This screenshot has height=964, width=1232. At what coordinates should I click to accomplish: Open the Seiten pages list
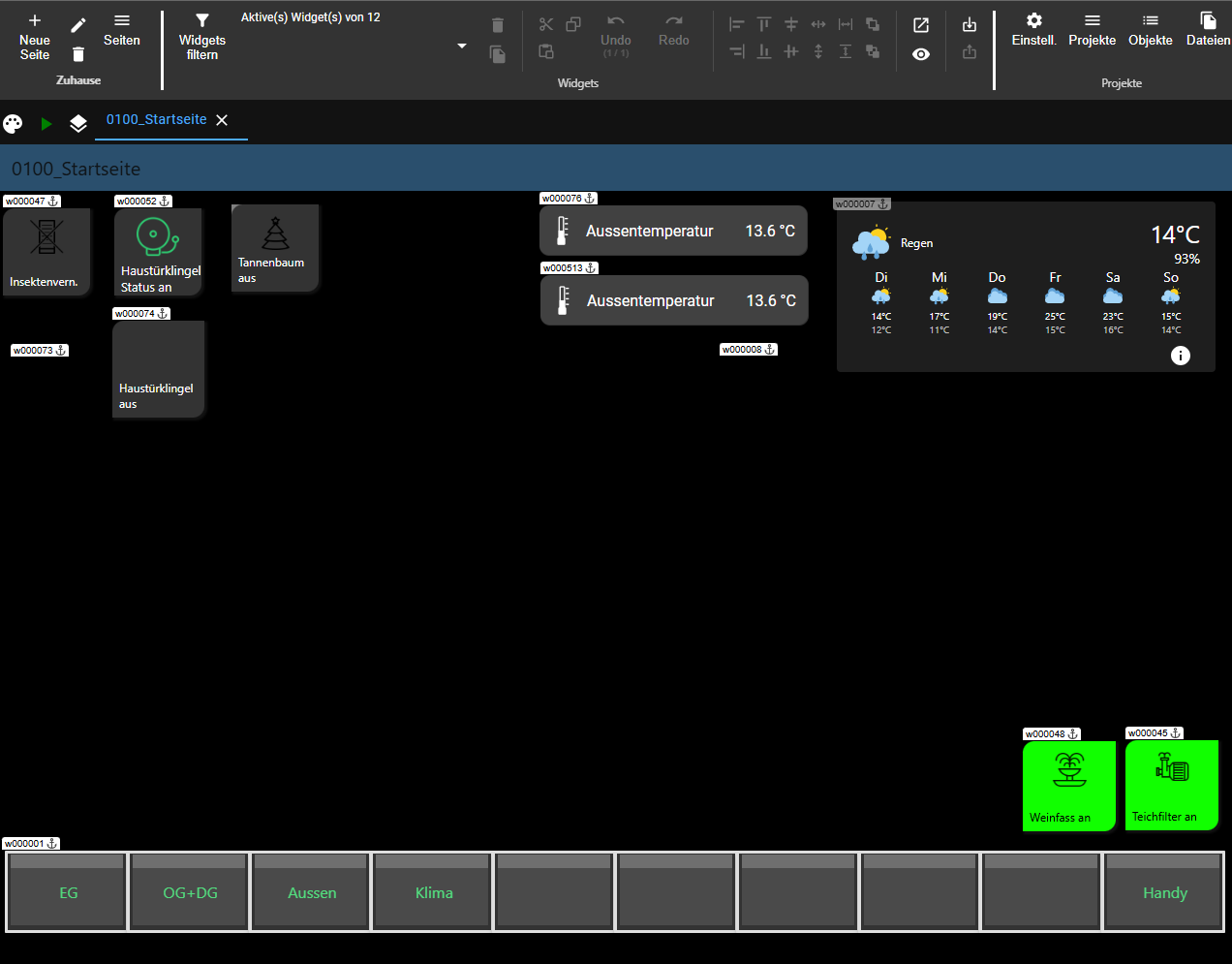coord(122,30)
